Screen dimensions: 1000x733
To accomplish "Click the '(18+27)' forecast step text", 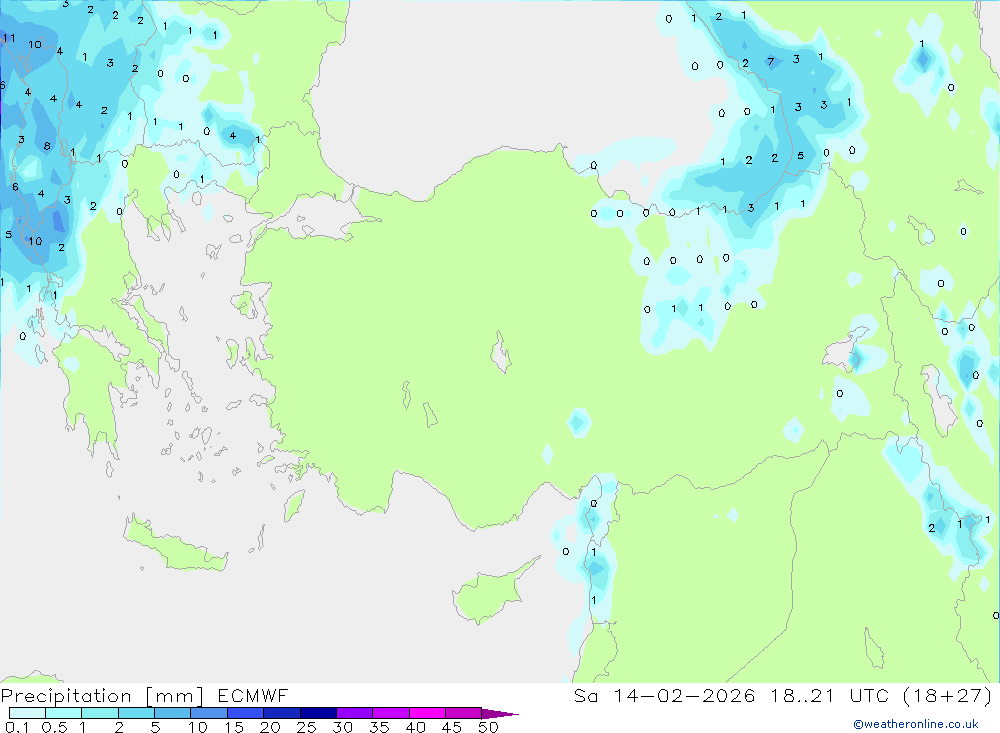I will coord(948,696).
